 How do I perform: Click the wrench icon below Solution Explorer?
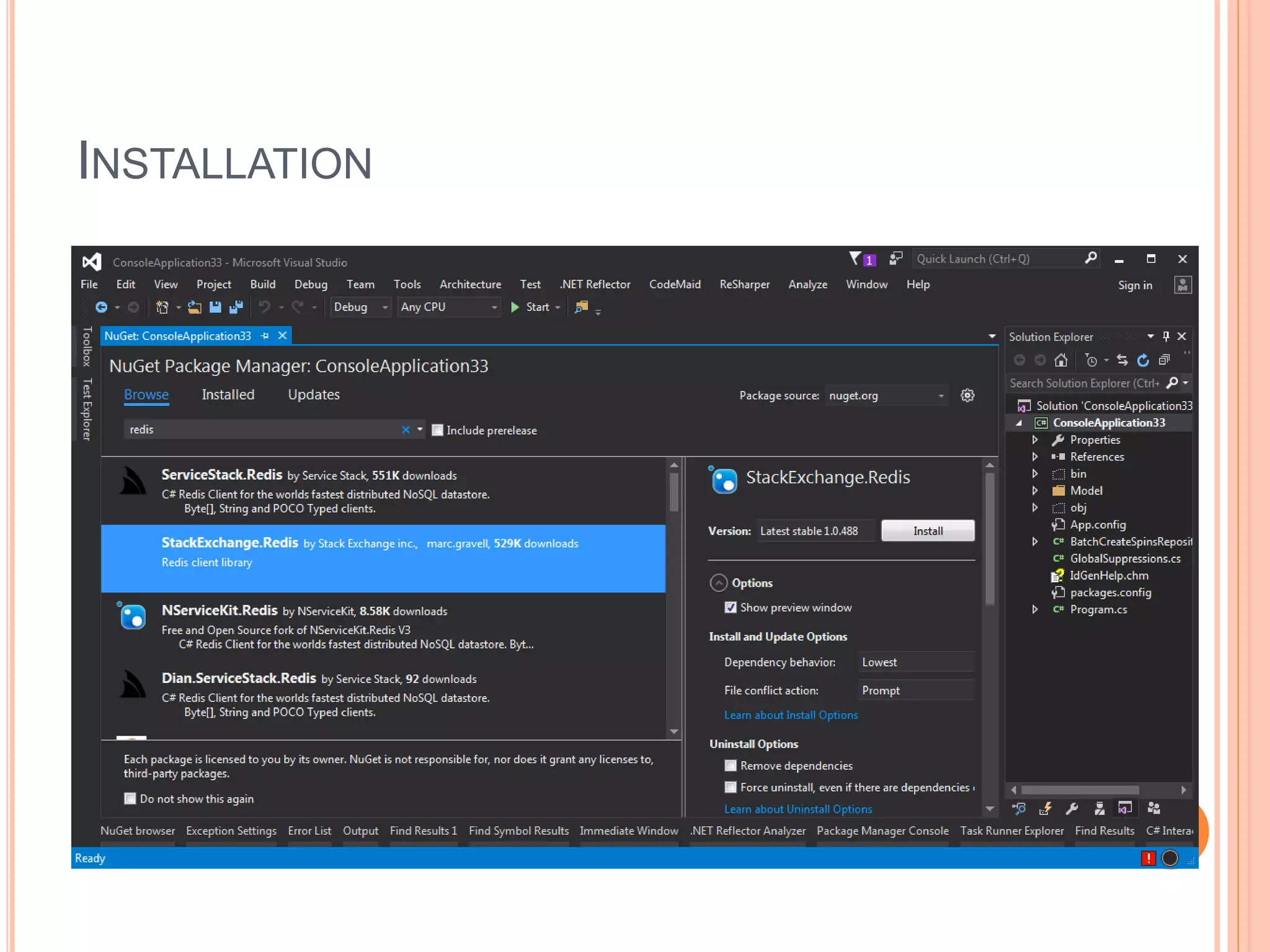point(1072,808)
